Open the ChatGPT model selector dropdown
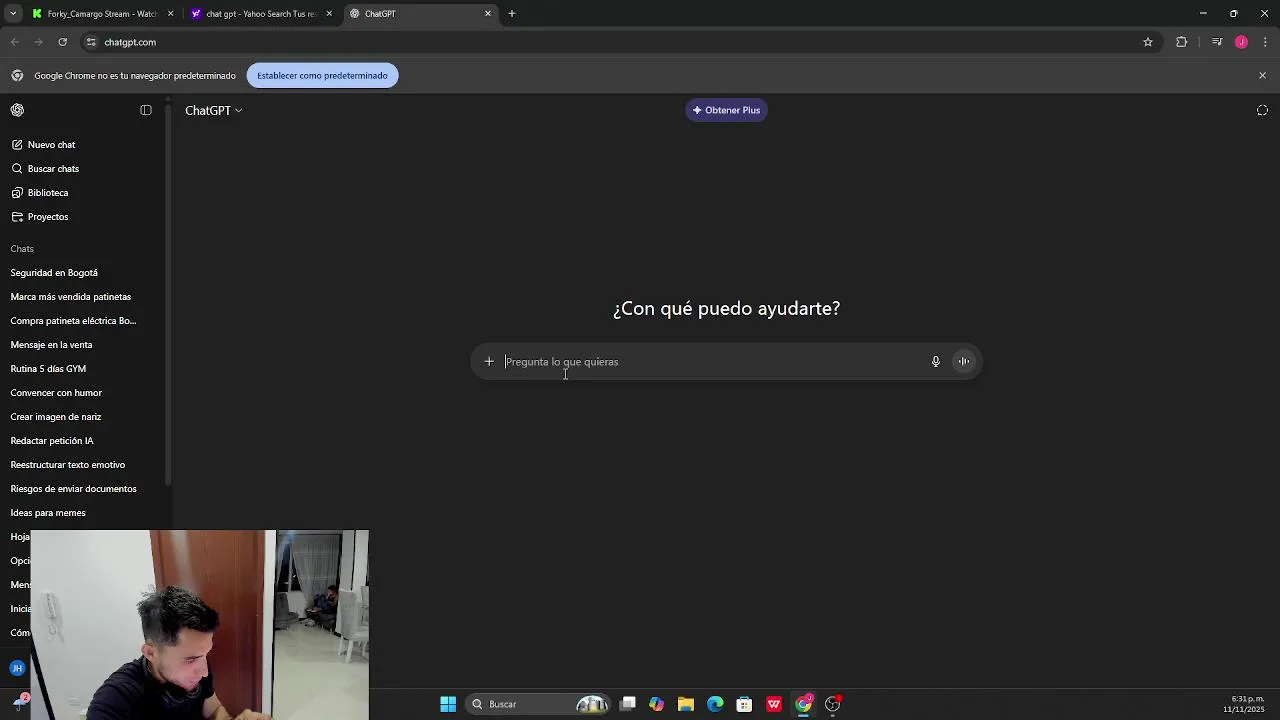Screen dimensions: 1280x720 [213, 110]
